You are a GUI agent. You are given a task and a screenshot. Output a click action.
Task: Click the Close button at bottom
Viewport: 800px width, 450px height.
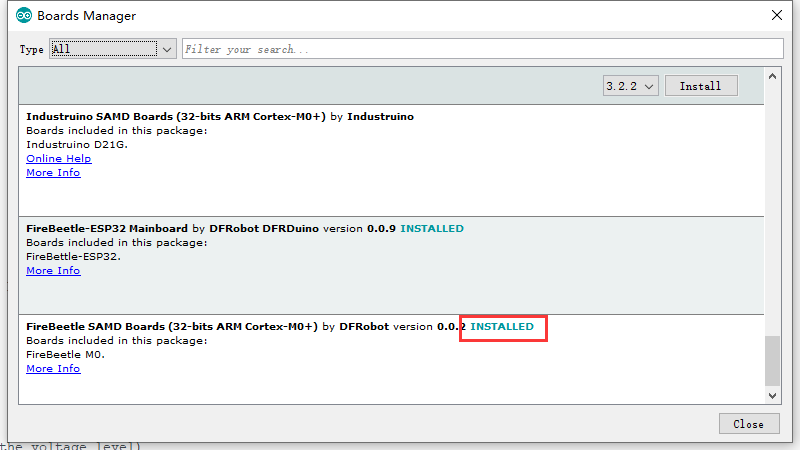click(x=749, y=424)
